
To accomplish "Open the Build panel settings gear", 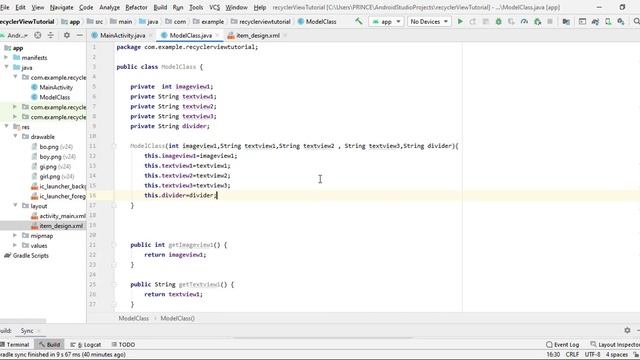I will click(627, 330).
